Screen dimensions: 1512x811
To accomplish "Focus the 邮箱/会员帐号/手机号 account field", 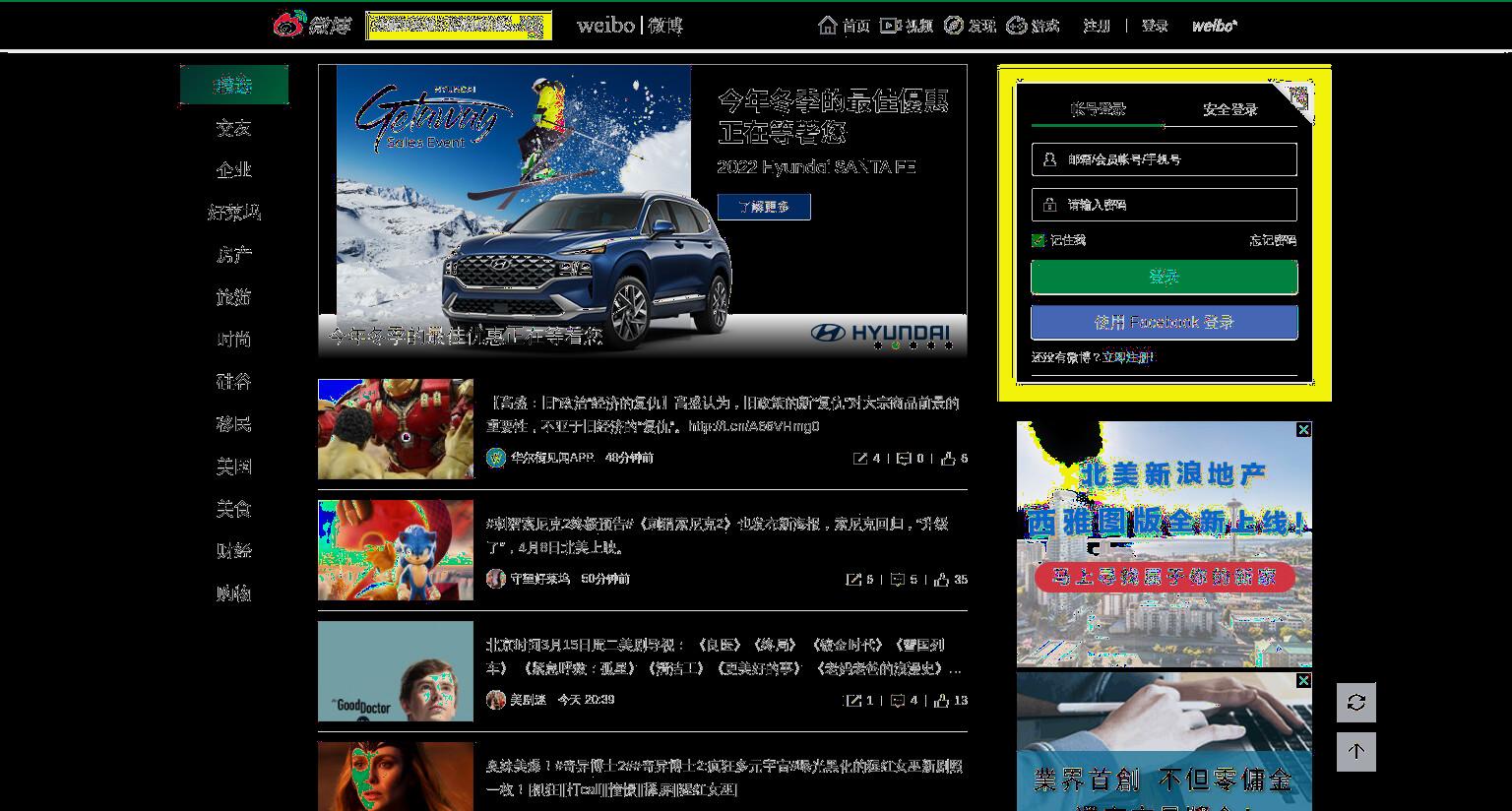I will (1165, 159).
